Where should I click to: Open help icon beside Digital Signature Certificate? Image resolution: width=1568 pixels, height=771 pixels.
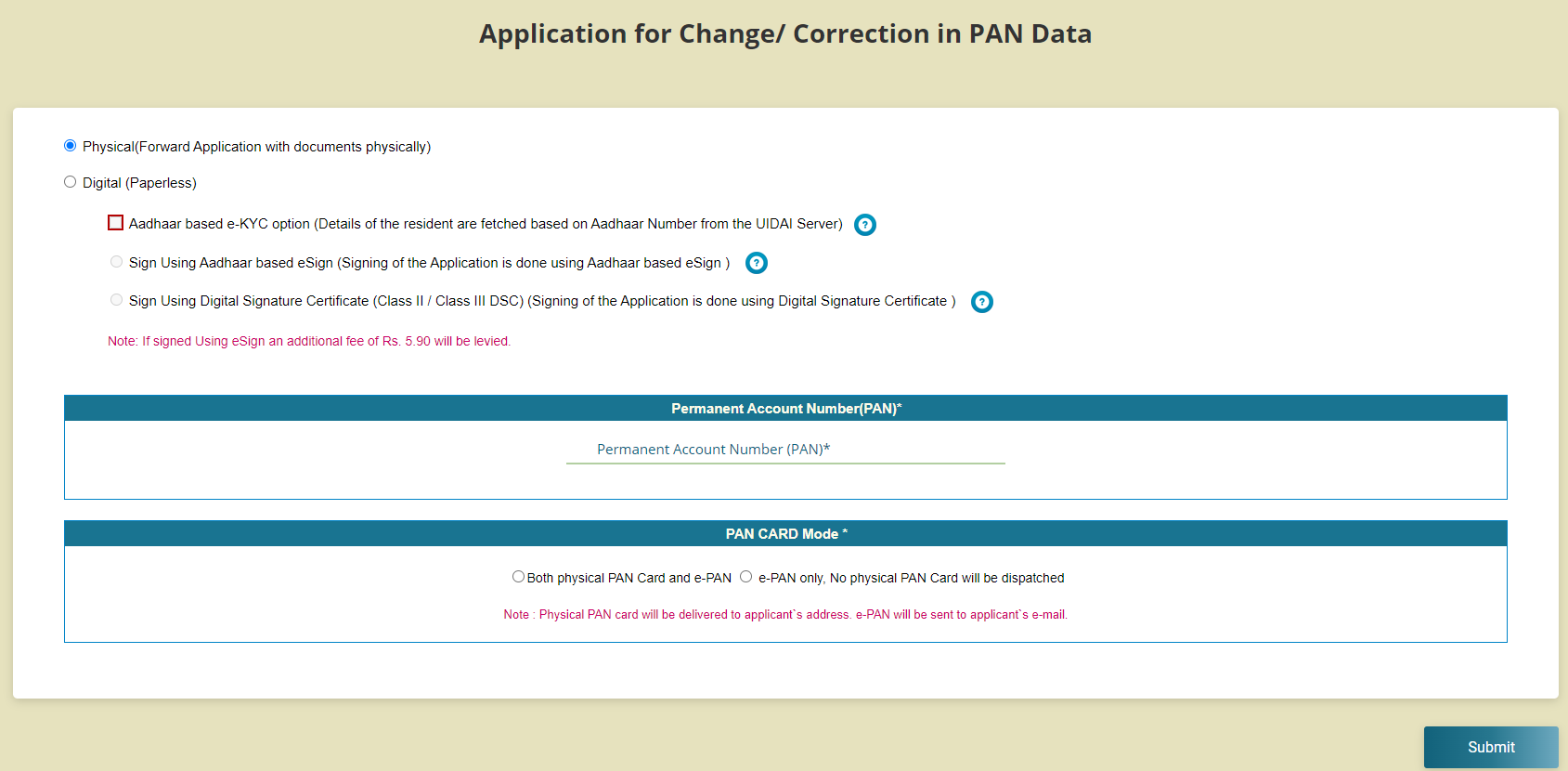tap(982, 302)
